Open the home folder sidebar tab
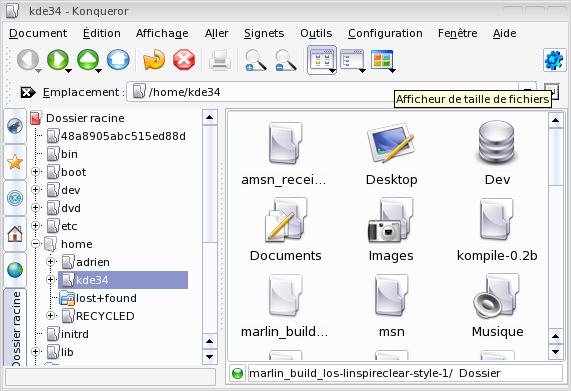The image size is (571, 391). pyautogui.click(x=15, y=234)
